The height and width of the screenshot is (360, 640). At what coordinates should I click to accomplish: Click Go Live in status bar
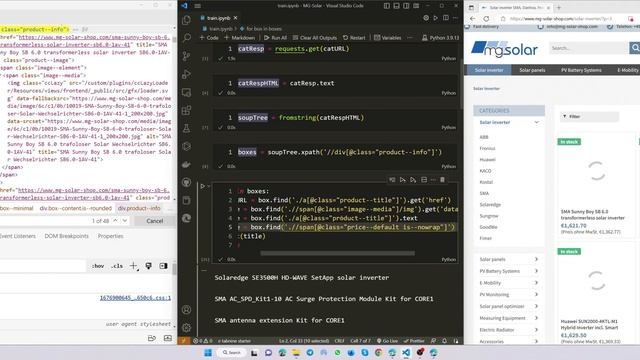pos(387,341)
